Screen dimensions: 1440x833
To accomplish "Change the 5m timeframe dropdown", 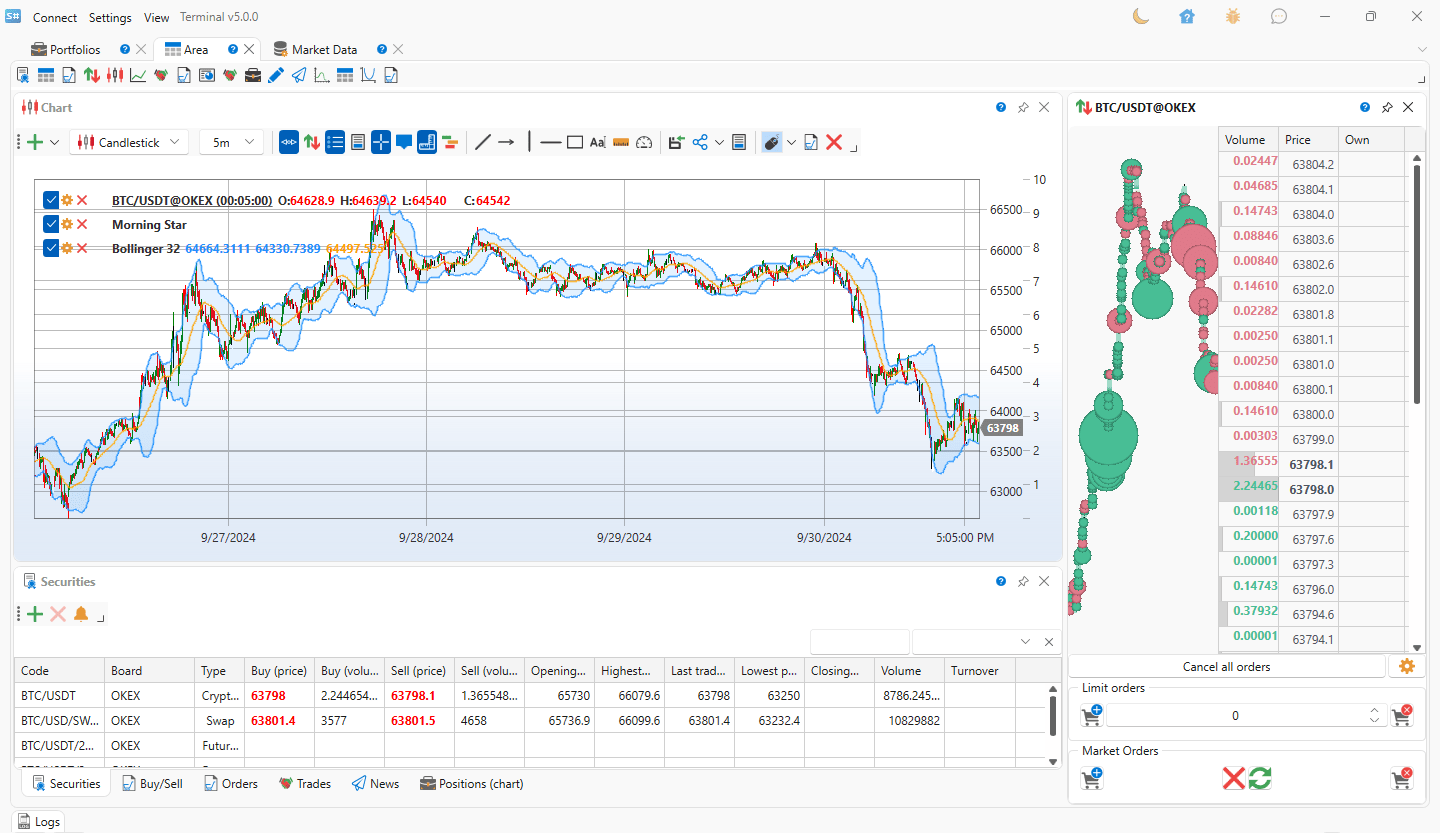I will (x=231, y=141).
